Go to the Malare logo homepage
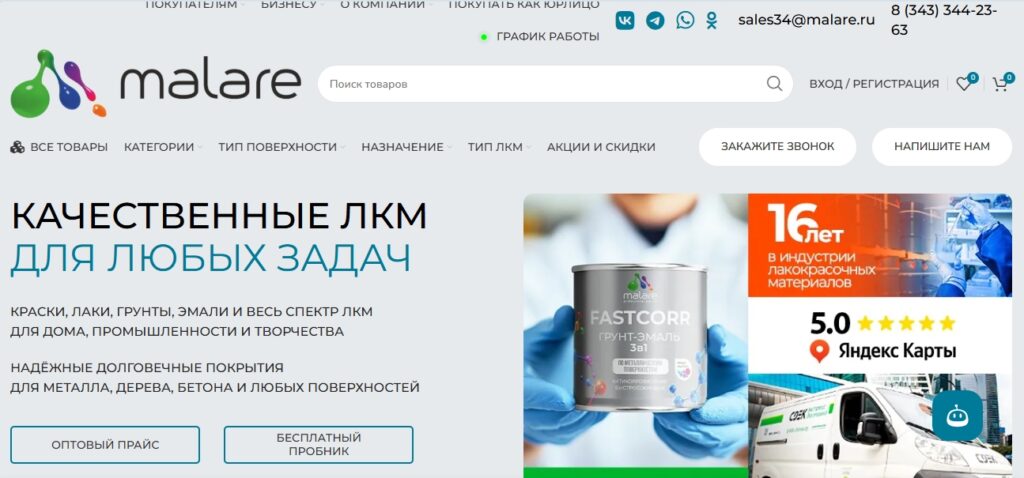Image resolution: width=1024 pixels, height=478 pixels. coord(155,84)
